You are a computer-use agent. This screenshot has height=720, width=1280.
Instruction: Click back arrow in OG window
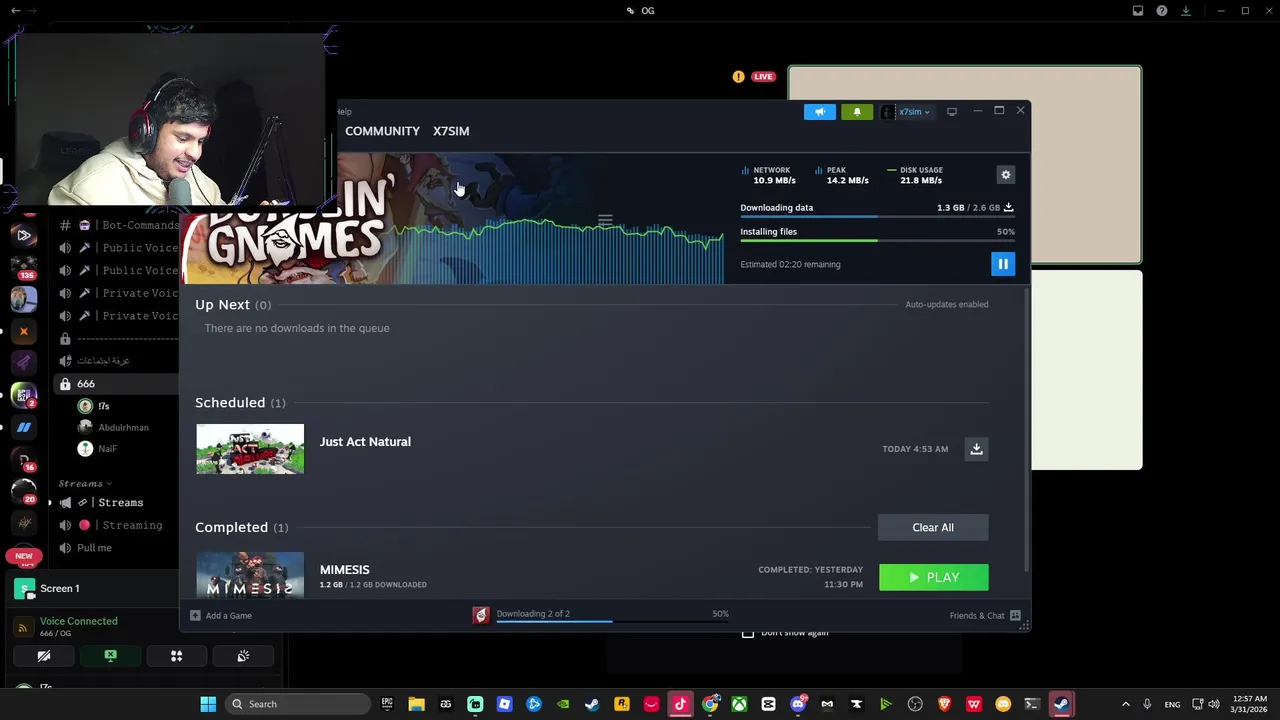15,11
